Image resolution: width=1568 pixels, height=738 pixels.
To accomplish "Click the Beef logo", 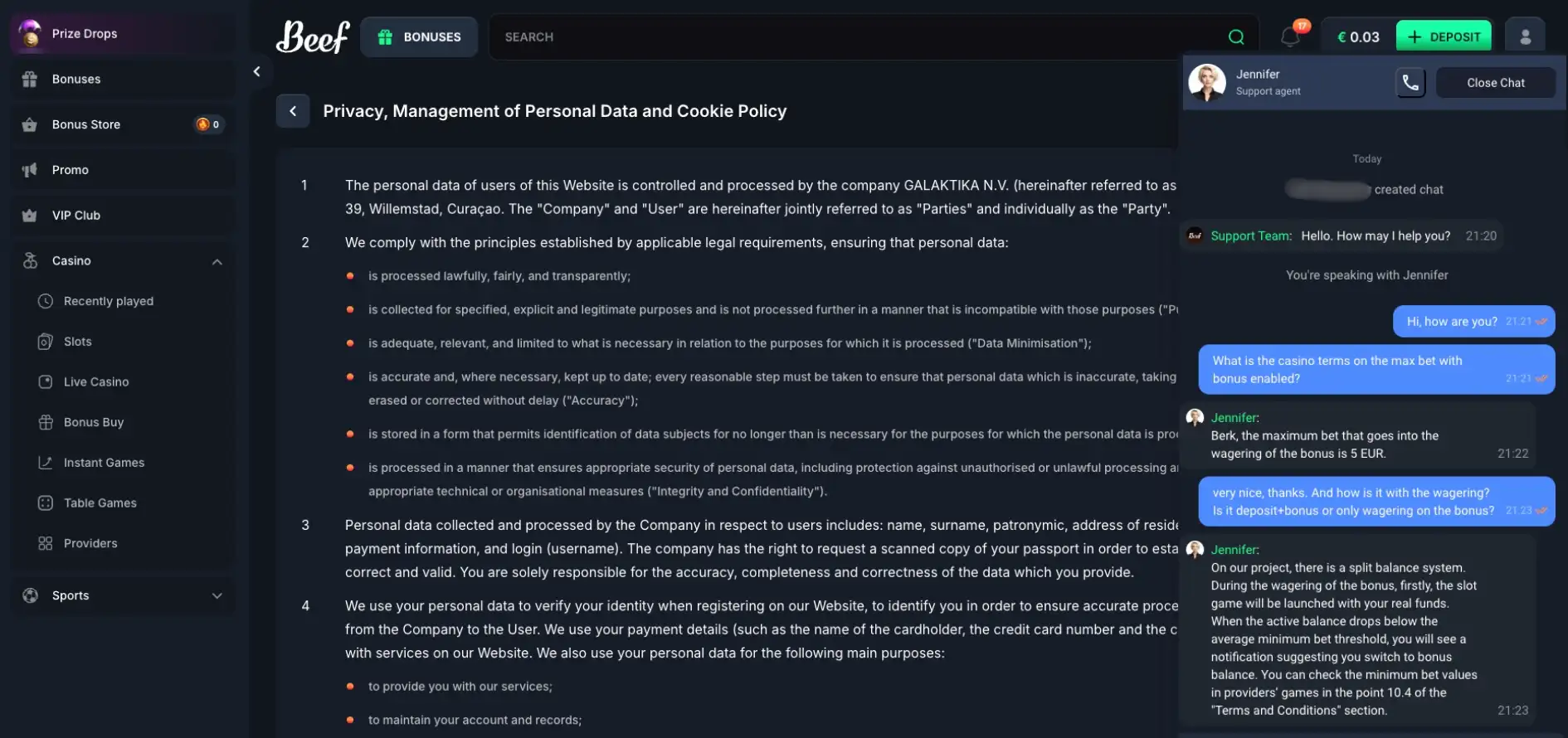I will (x=313, y=36).
